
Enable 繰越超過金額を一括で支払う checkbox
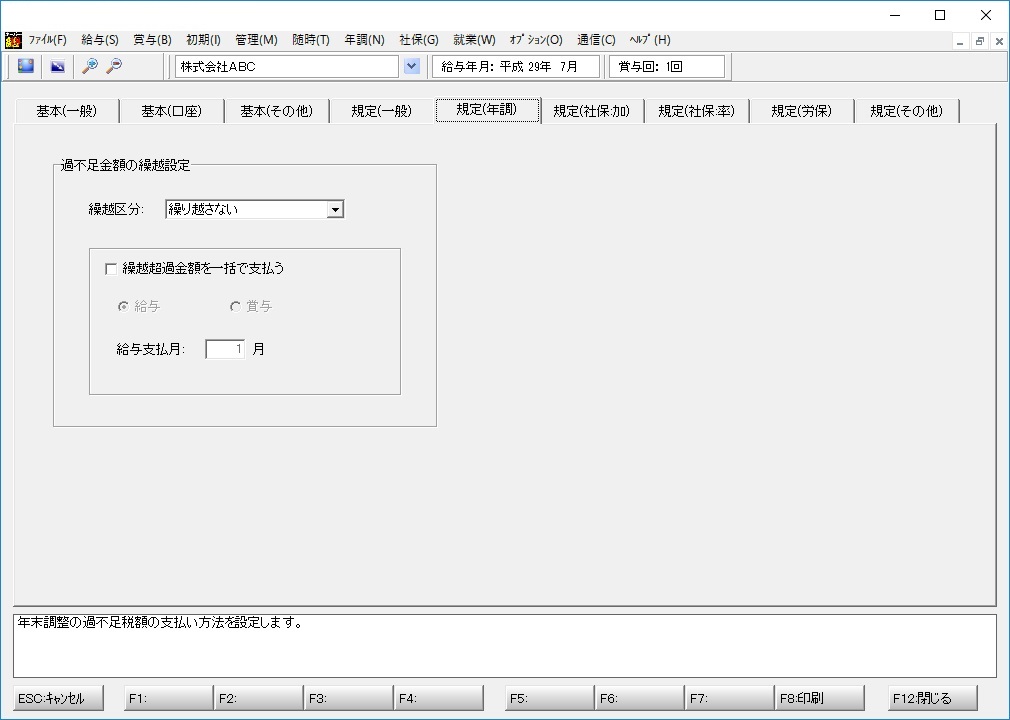click(x=111, y=269)
